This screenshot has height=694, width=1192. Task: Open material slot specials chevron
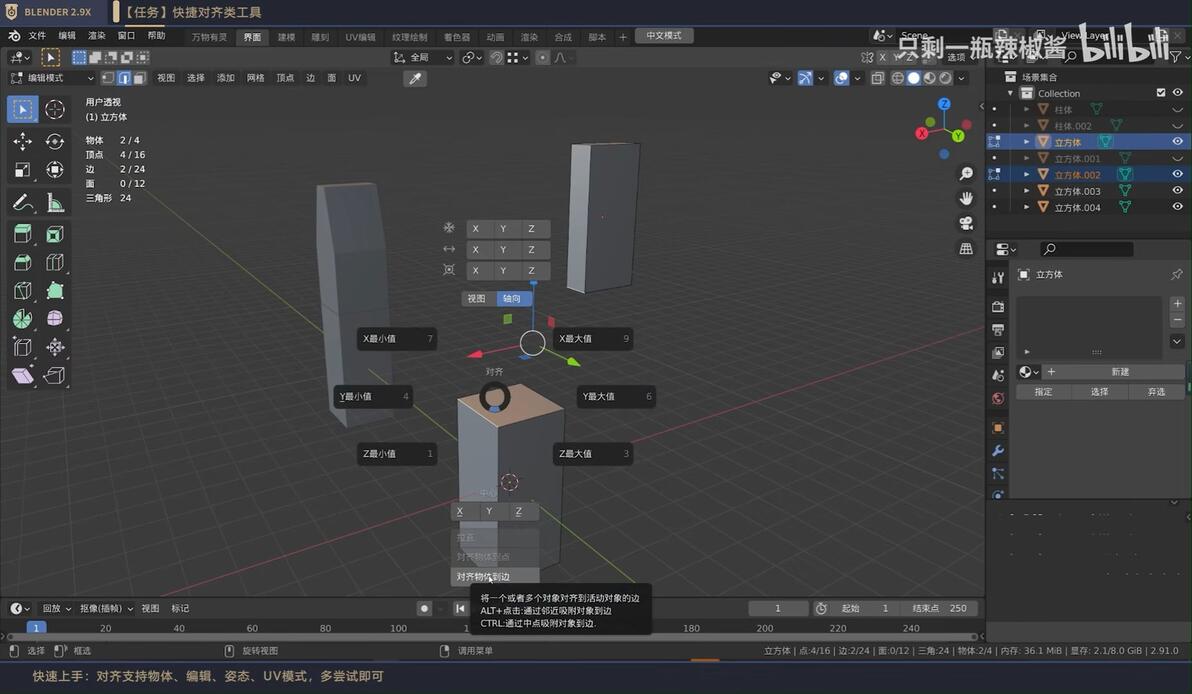[1177, 341]
